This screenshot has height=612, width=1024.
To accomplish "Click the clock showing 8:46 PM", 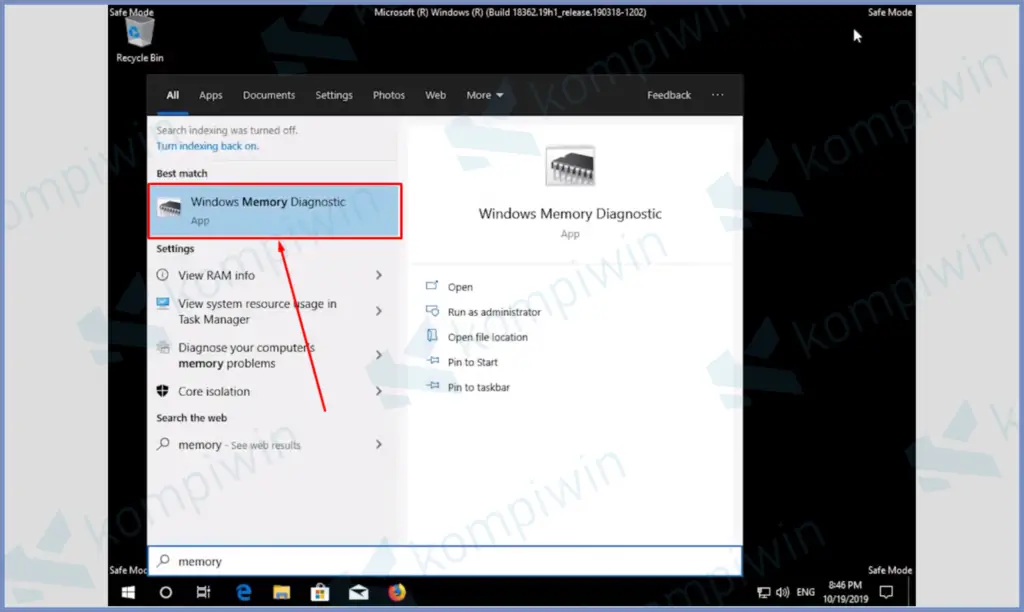I will pos(846,592).
